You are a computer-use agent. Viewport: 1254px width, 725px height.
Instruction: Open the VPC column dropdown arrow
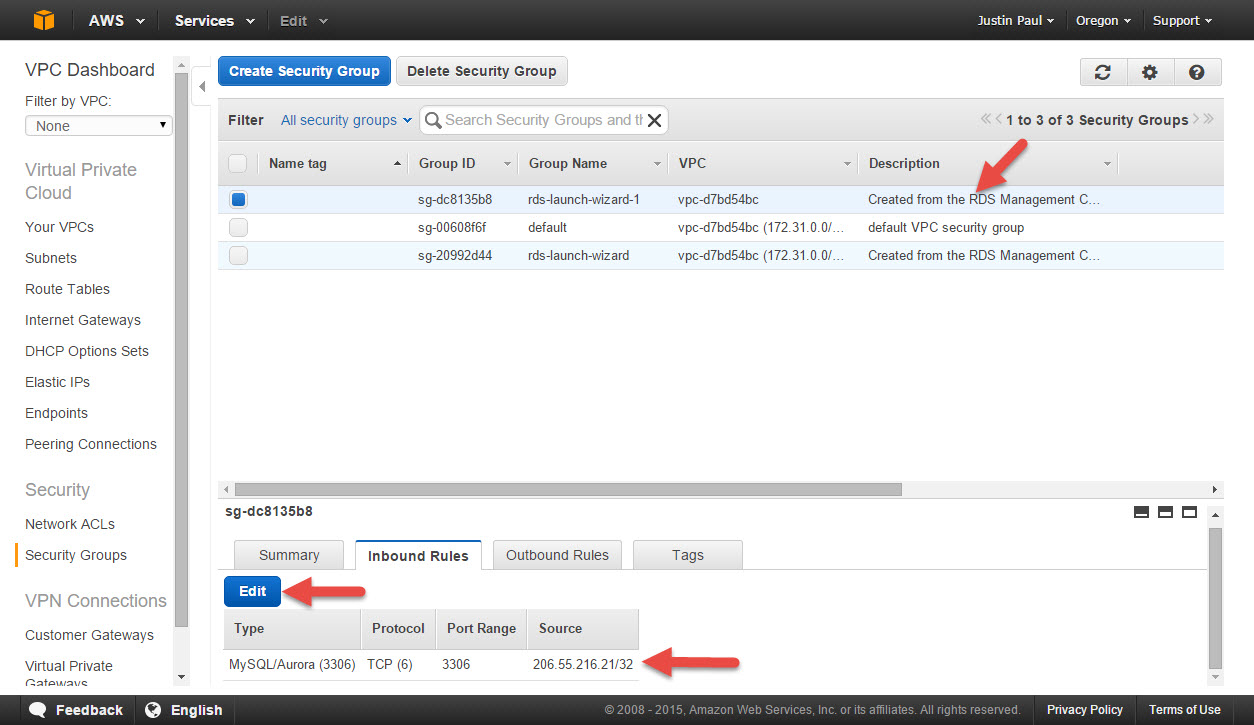(847, 164)
